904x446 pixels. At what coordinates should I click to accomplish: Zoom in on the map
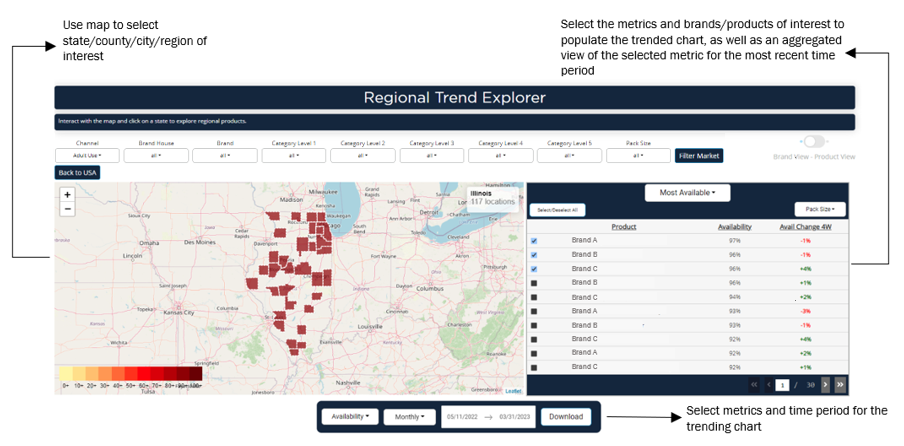(x=67, y=195)
